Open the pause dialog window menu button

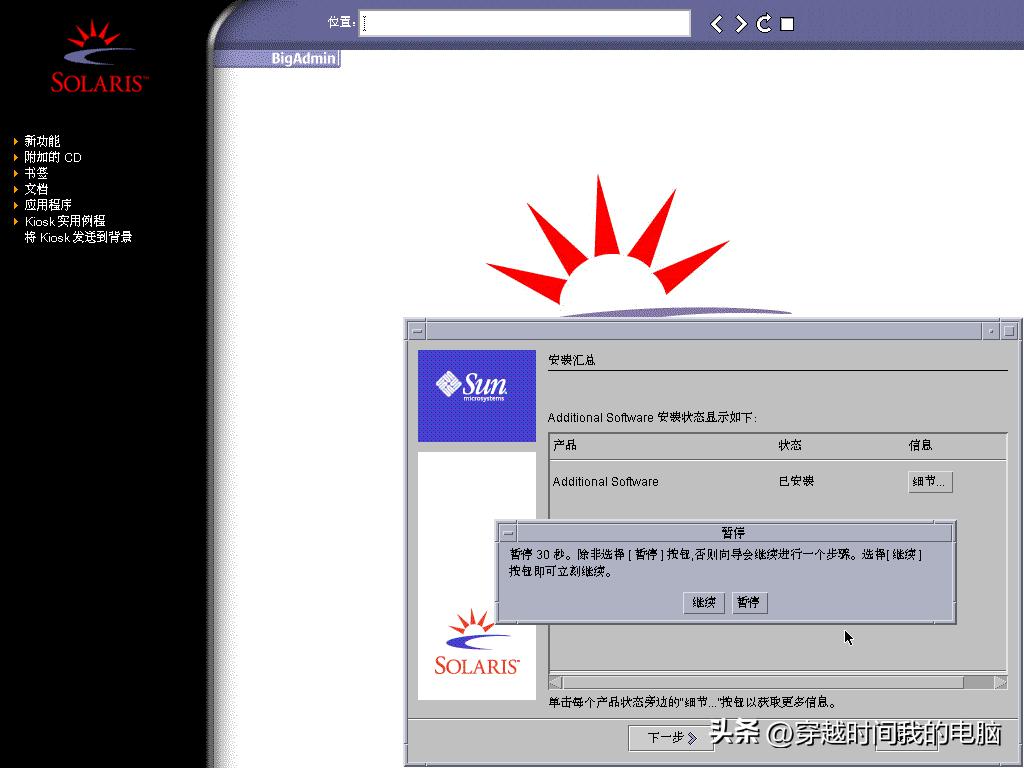(508, 533)
